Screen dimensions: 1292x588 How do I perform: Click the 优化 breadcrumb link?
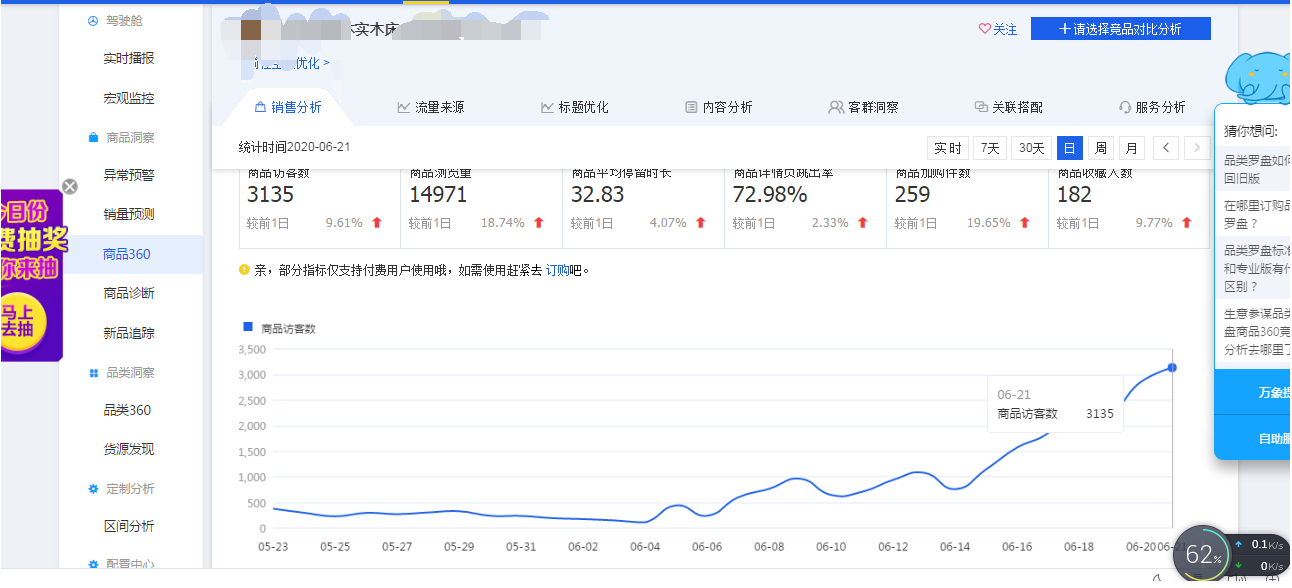click(313, 63)
